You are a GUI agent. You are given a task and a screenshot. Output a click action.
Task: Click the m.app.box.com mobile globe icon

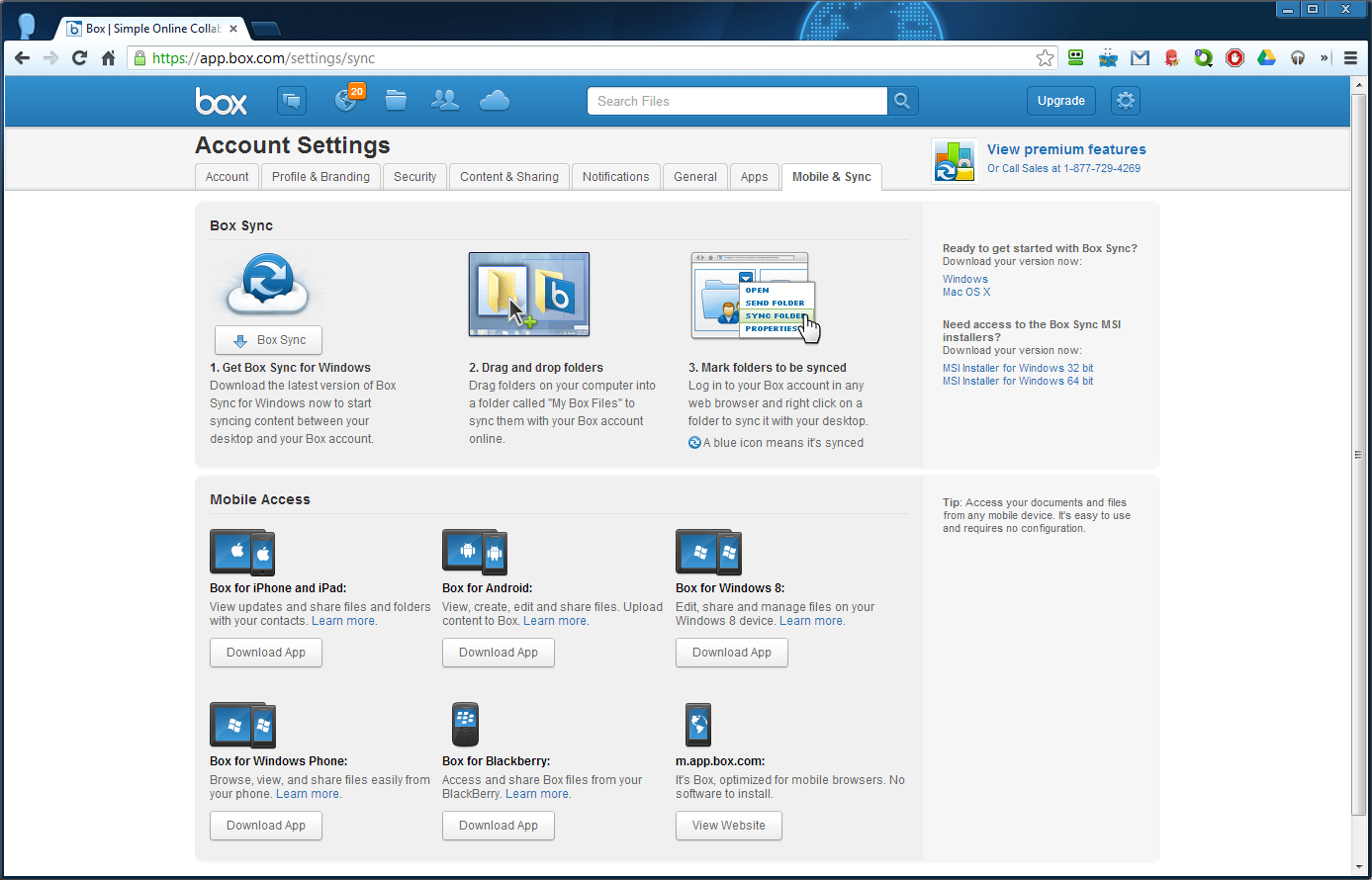click(698, 725)
